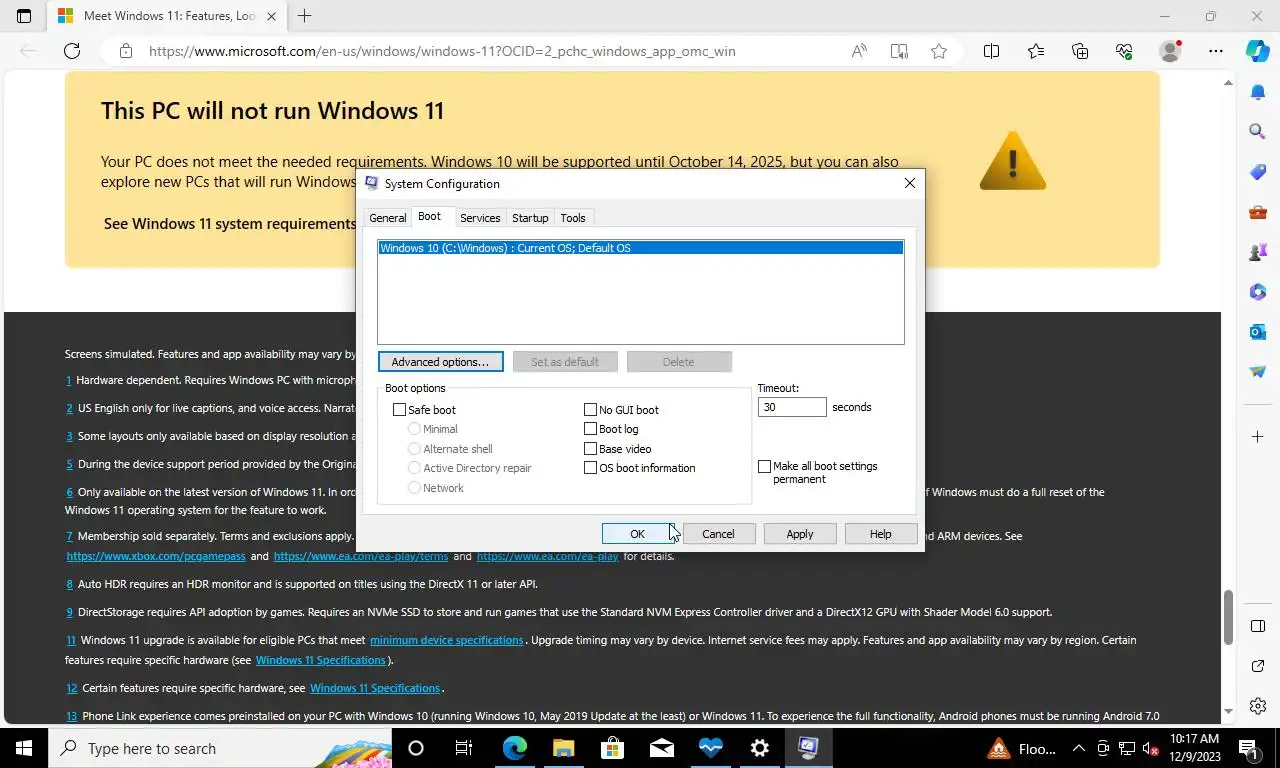This screenshot has width=1280, height=768.
Task: Open sidebar Games chess icon
Action: (1258, 252)
